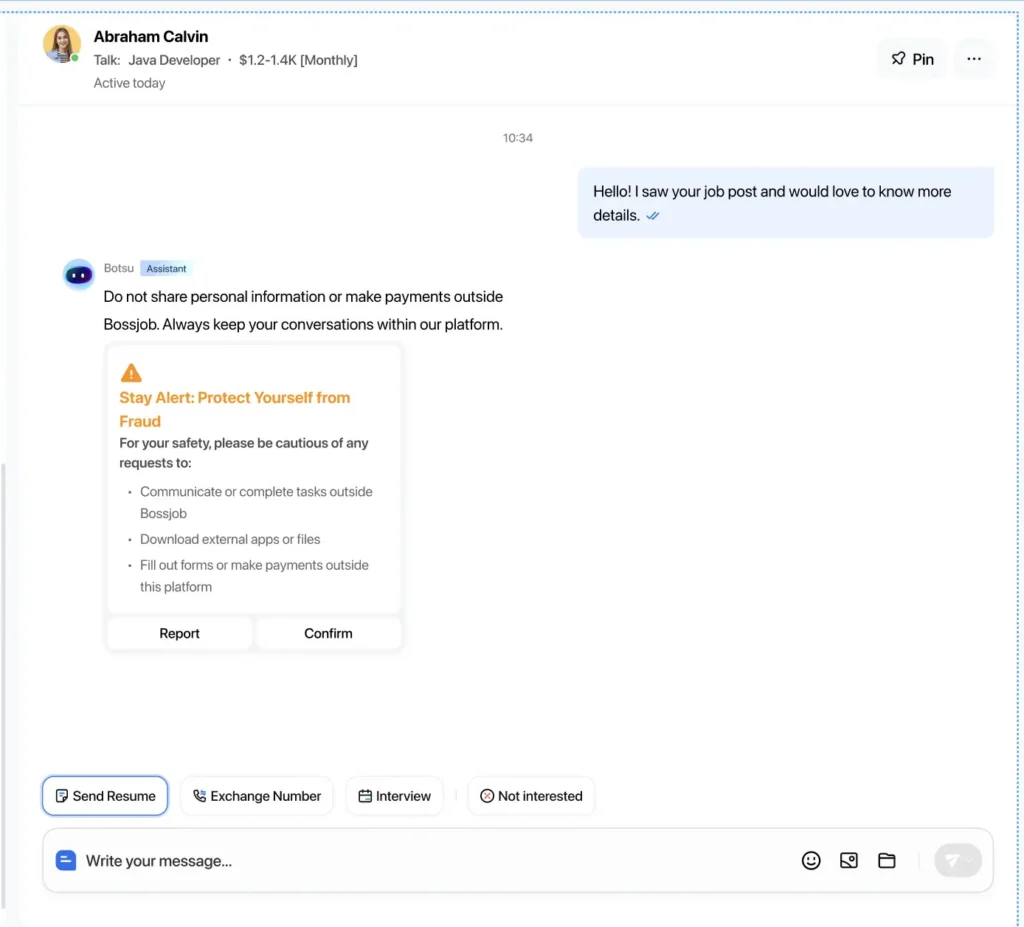
Task: Click the send message paper-plane button
Action: tap(957, 860)
